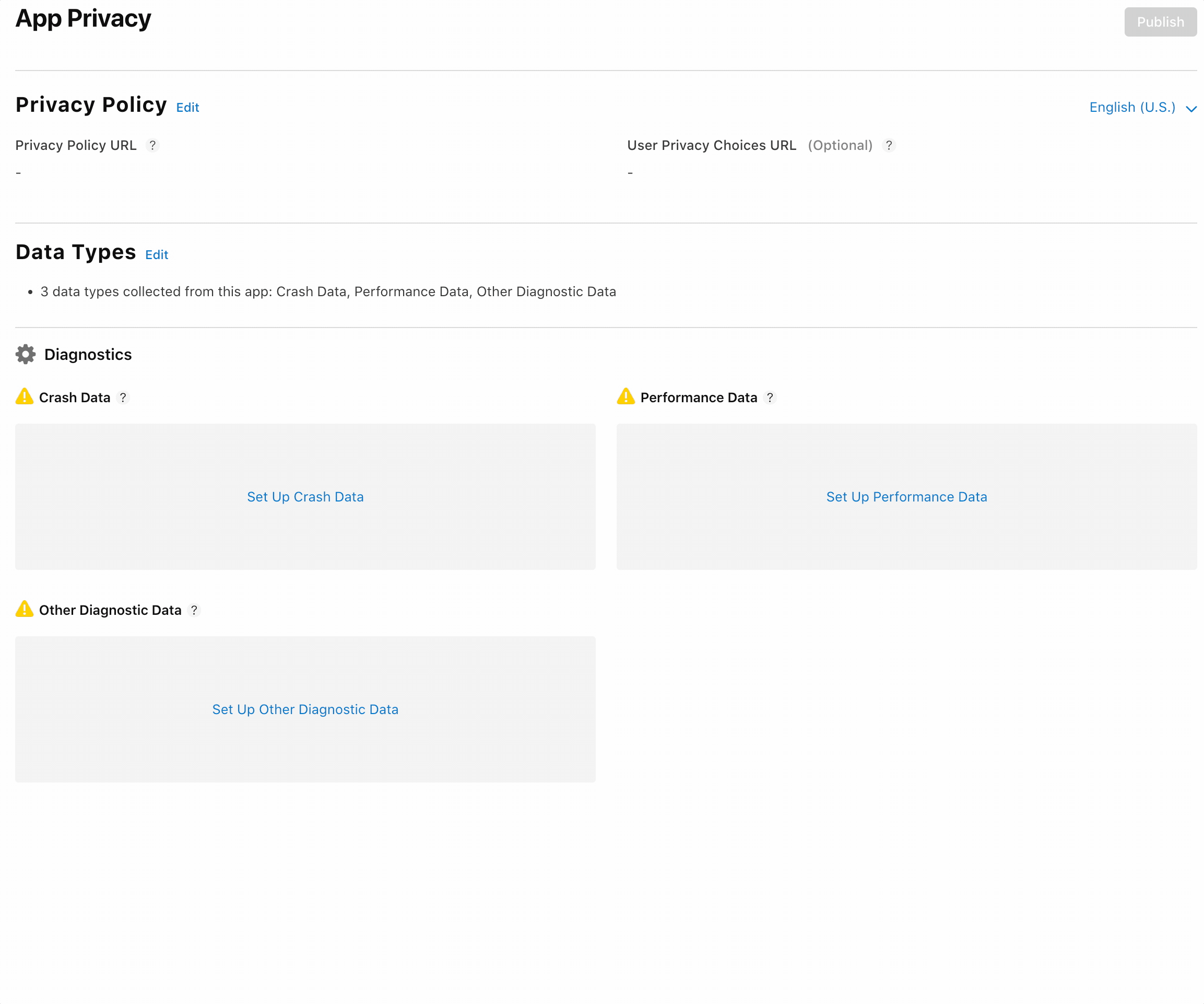
Task: Click the Diagnostics gear icon
Action: pyautogui.click(x=25, y=355)
